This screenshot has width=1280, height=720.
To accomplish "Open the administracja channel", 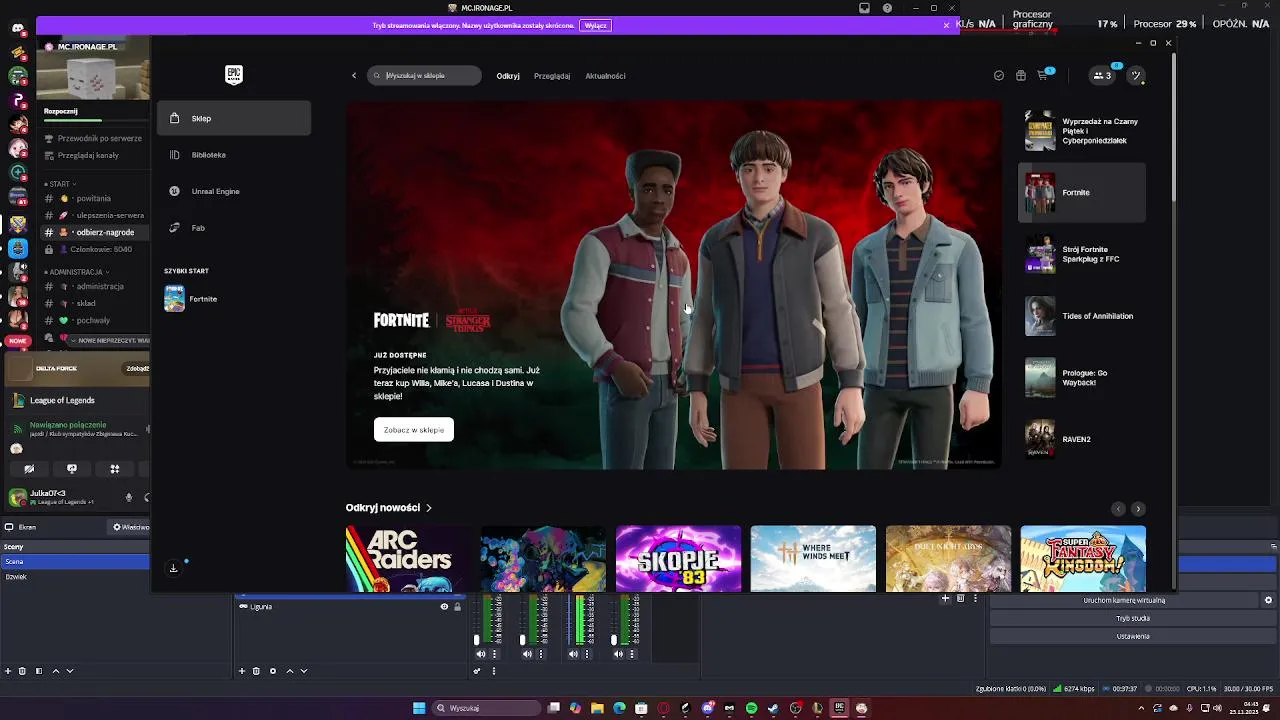I will (93, 286).
